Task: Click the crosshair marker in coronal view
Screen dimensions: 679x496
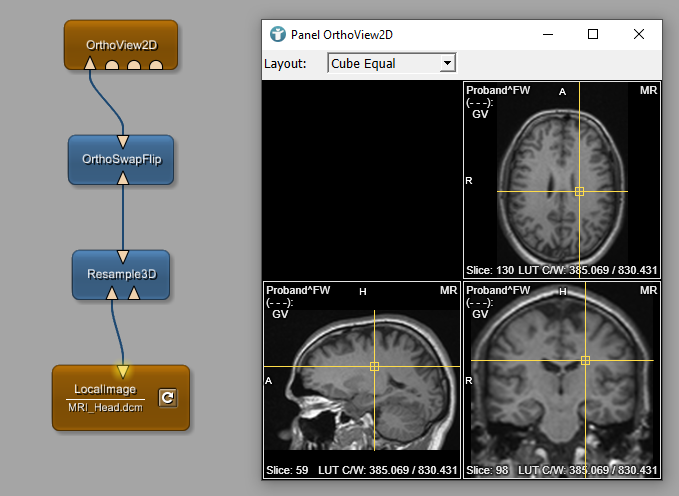Action: point(586,360)
